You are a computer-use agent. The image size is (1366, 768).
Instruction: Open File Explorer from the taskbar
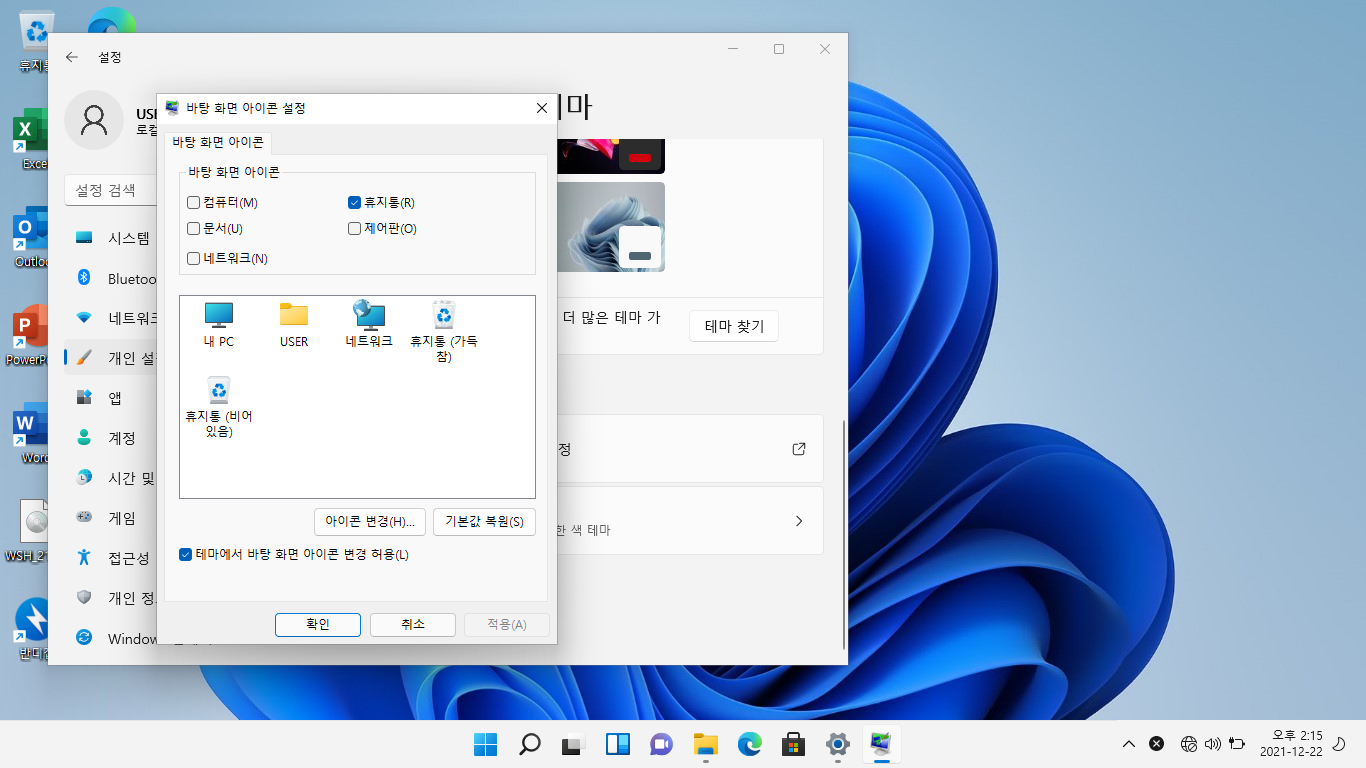tap(706, 744)
